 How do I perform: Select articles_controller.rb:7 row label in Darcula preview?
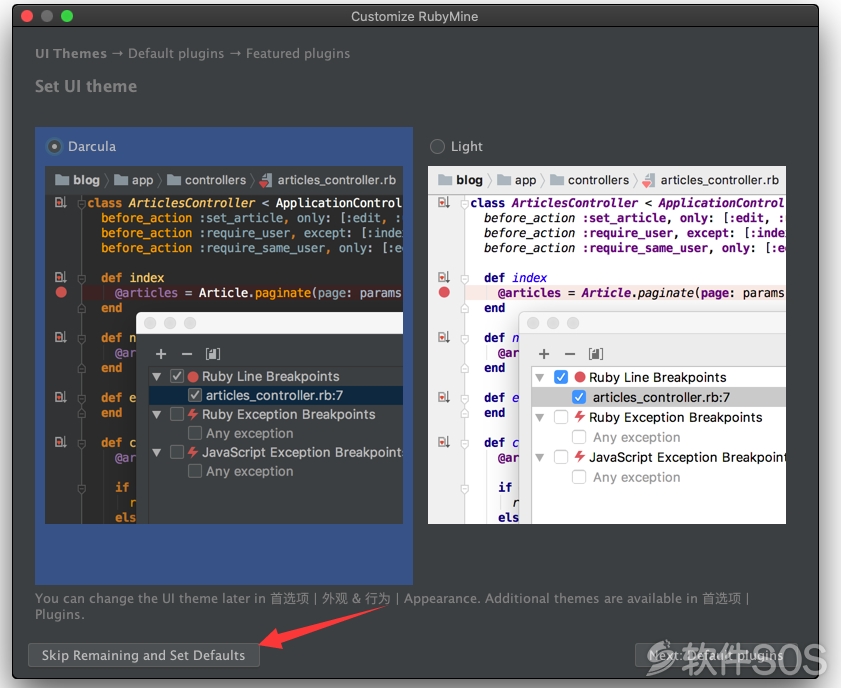point(274,395)
